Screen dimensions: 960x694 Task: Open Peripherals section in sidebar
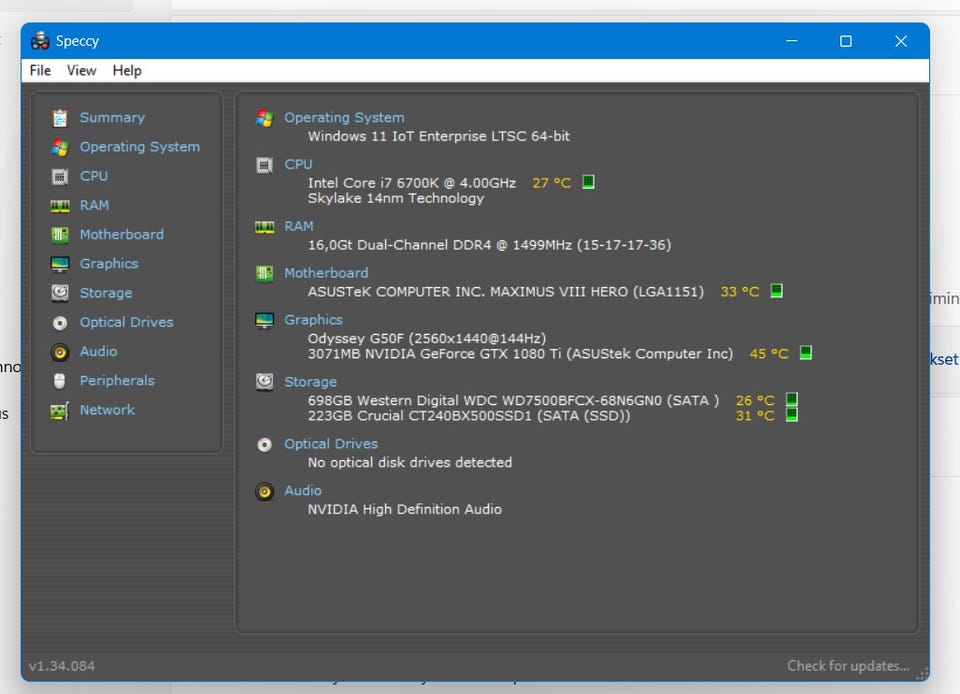[117, 381]
